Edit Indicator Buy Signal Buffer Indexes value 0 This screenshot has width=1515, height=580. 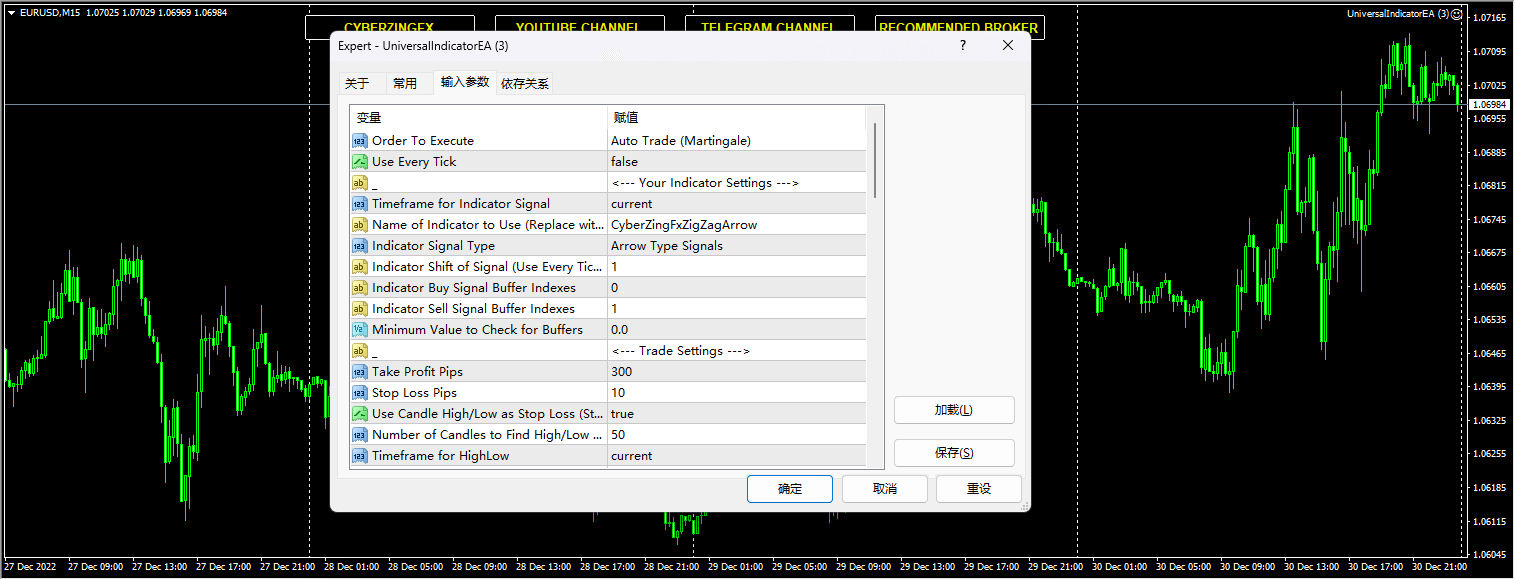click(x=736, y=288)
